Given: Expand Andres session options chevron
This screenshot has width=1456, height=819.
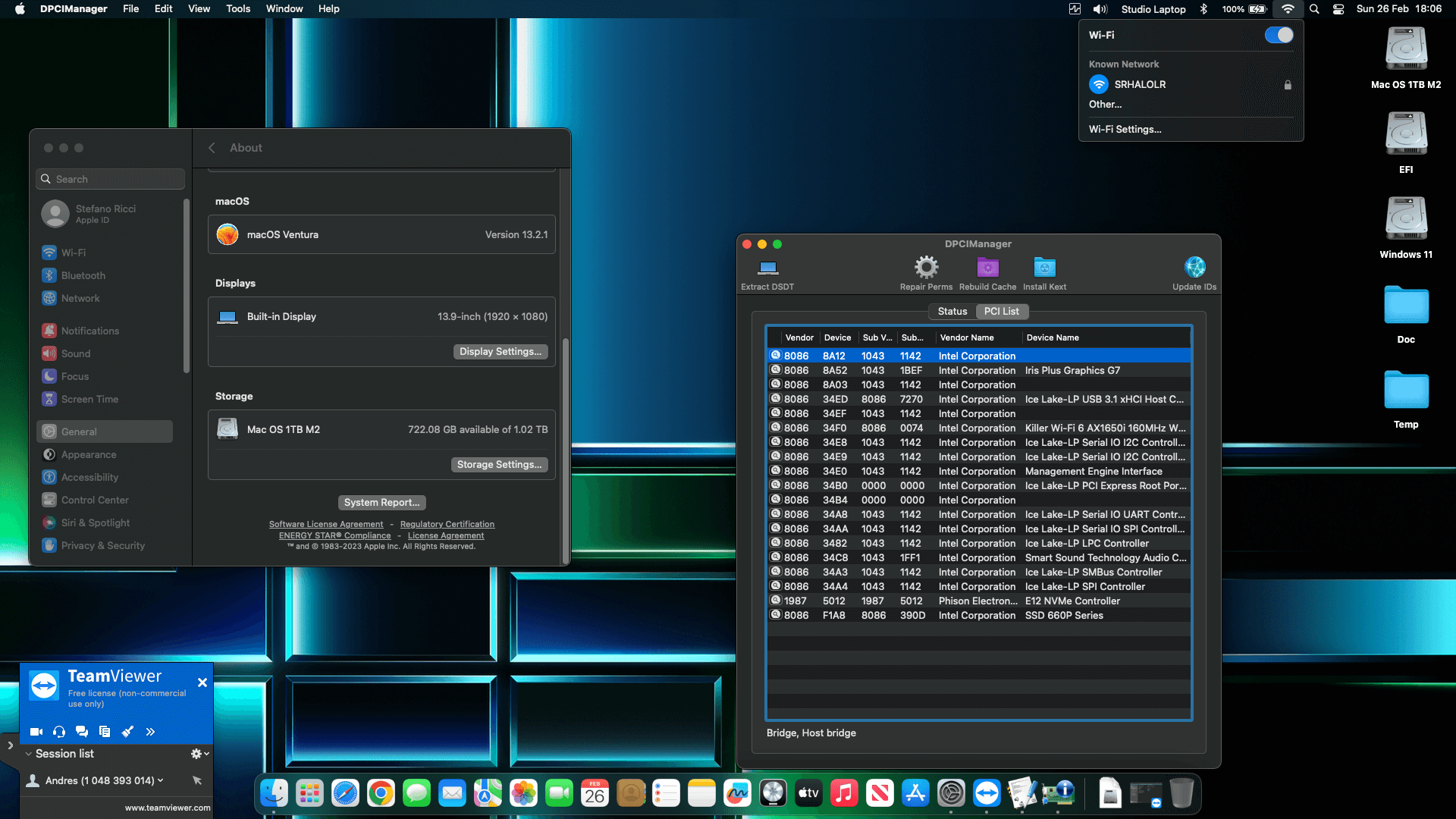Looking at the screenshot, I should pyautogui.click(x=160, y=780).
